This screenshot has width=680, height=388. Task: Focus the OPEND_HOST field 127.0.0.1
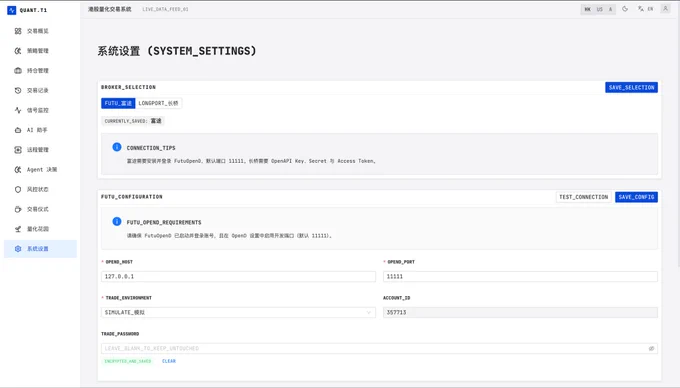[x=239, y=277]
